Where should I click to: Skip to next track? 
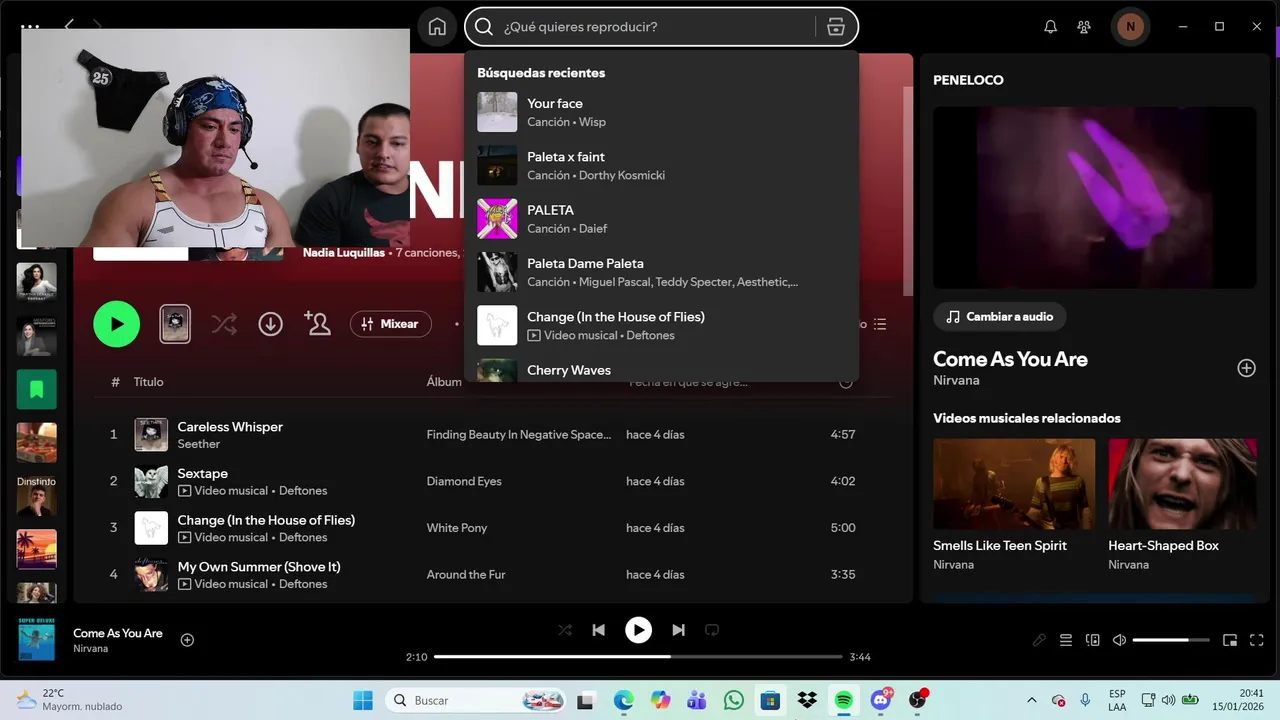click(678, 630)
